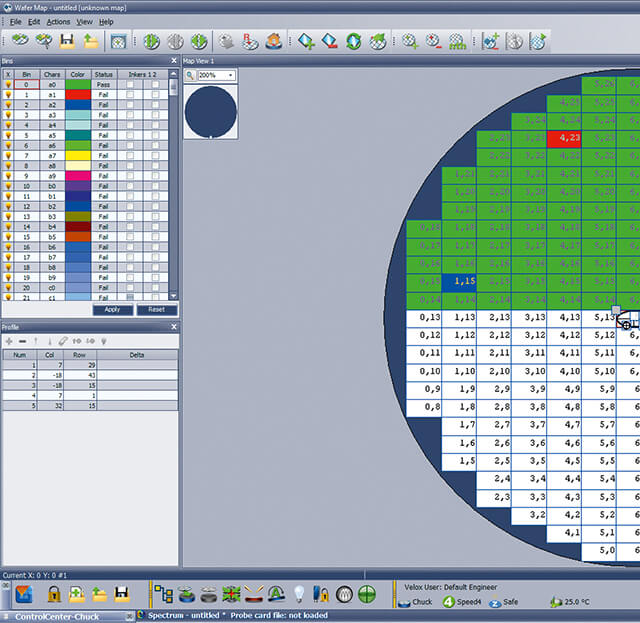
Task: Toggle the bulb visibility icon for bin 10
Action: [x=8, y=186]
